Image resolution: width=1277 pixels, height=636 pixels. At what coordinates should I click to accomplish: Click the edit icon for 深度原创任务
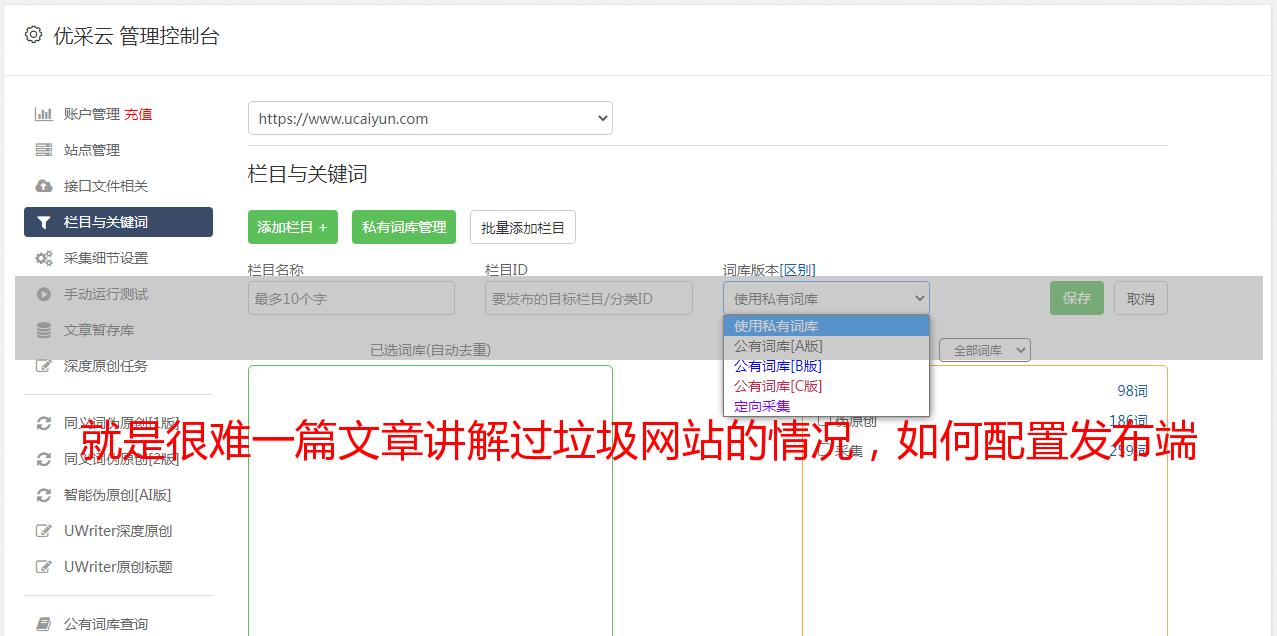pyautogui.click(x=43, y=366)
